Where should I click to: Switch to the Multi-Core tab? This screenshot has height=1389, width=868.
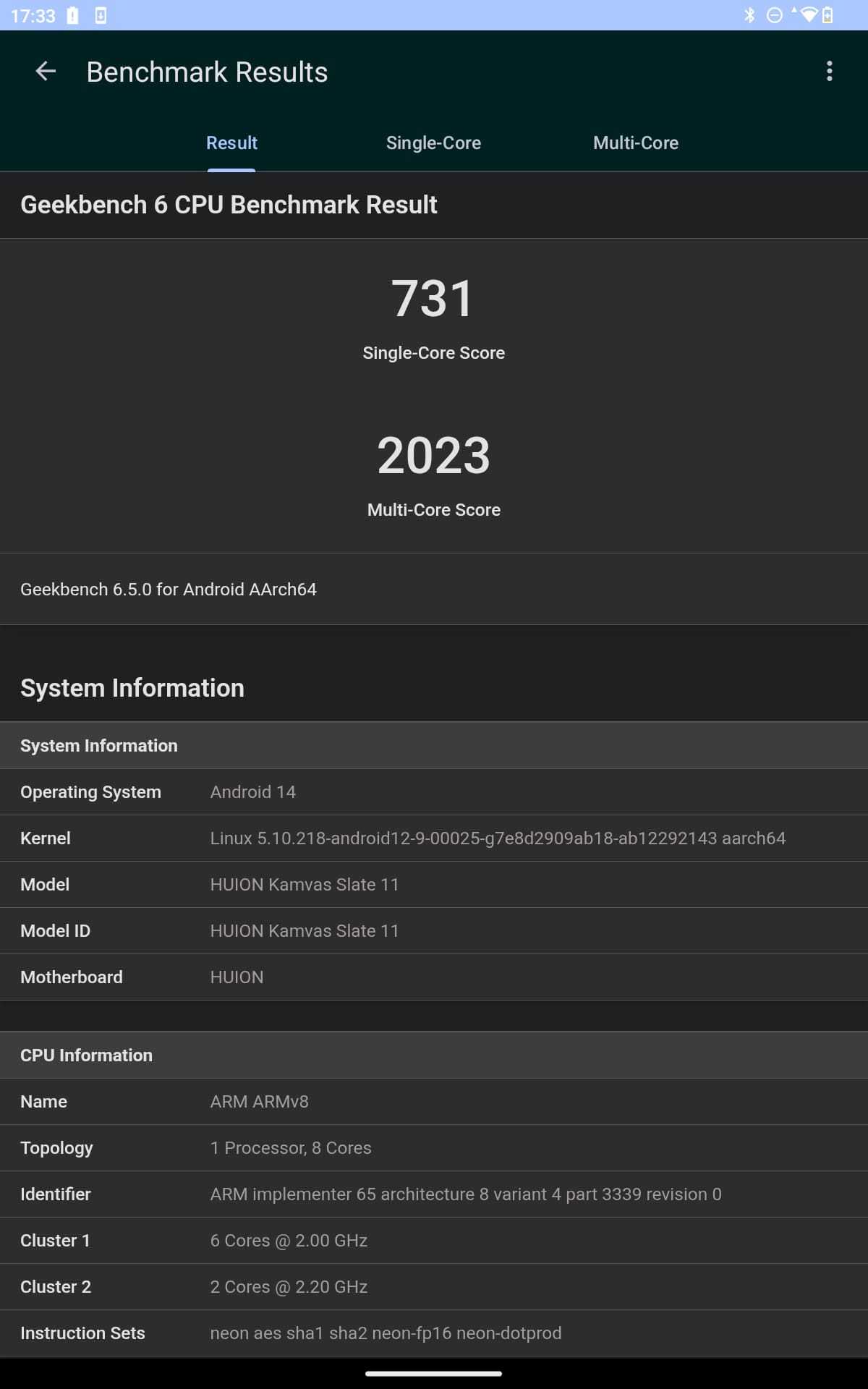tap(635, 143)
